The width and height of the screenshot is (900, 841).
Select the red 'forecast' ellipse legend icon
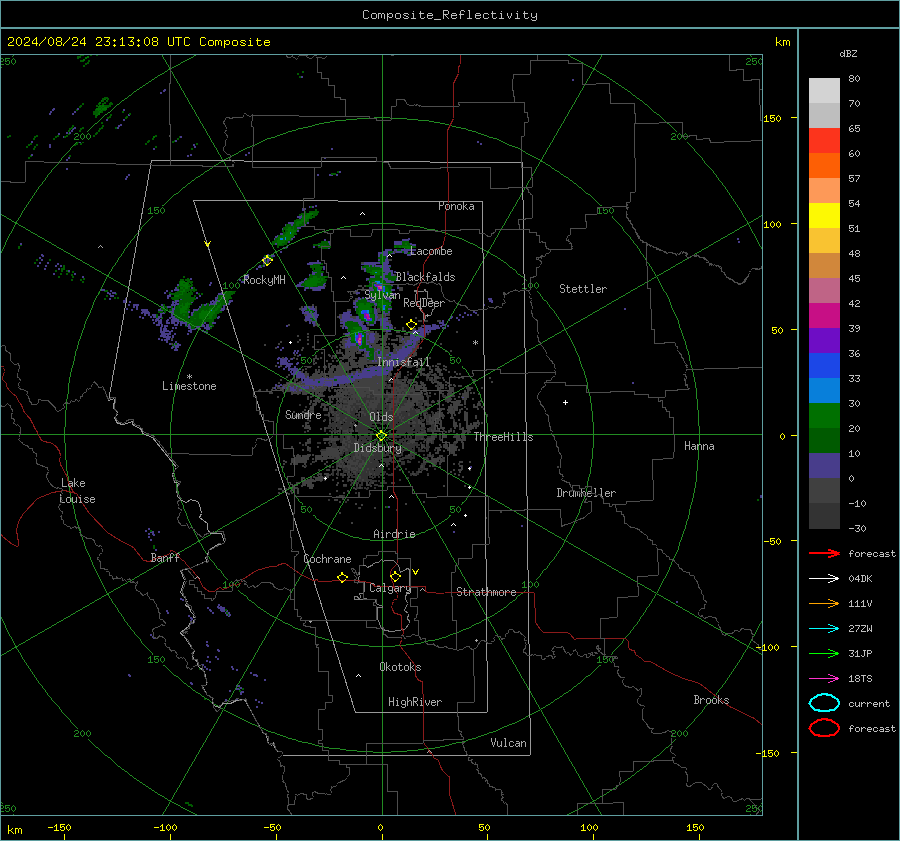point(824,728)
